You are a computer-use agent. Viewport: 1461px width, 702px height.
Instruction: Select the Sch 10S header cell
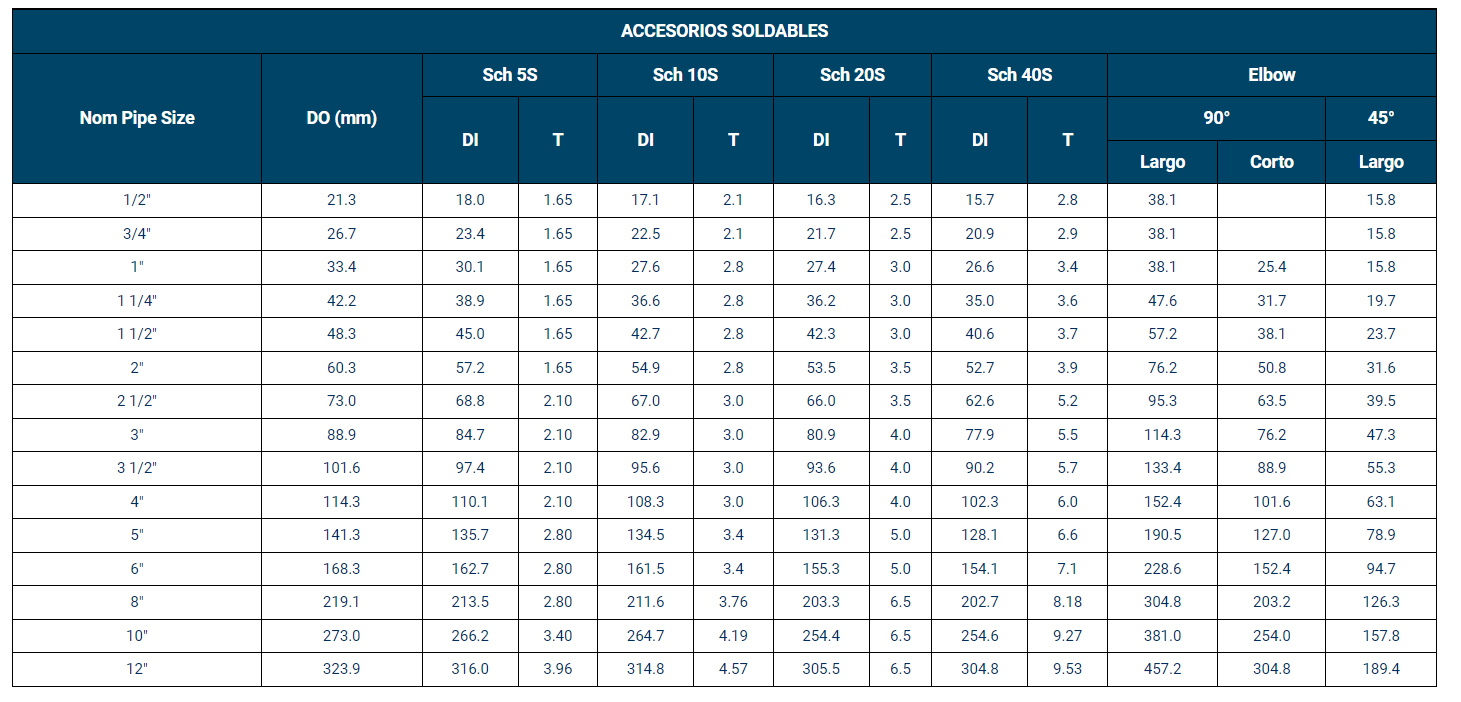pyautogui.click(x=685, y=75)
